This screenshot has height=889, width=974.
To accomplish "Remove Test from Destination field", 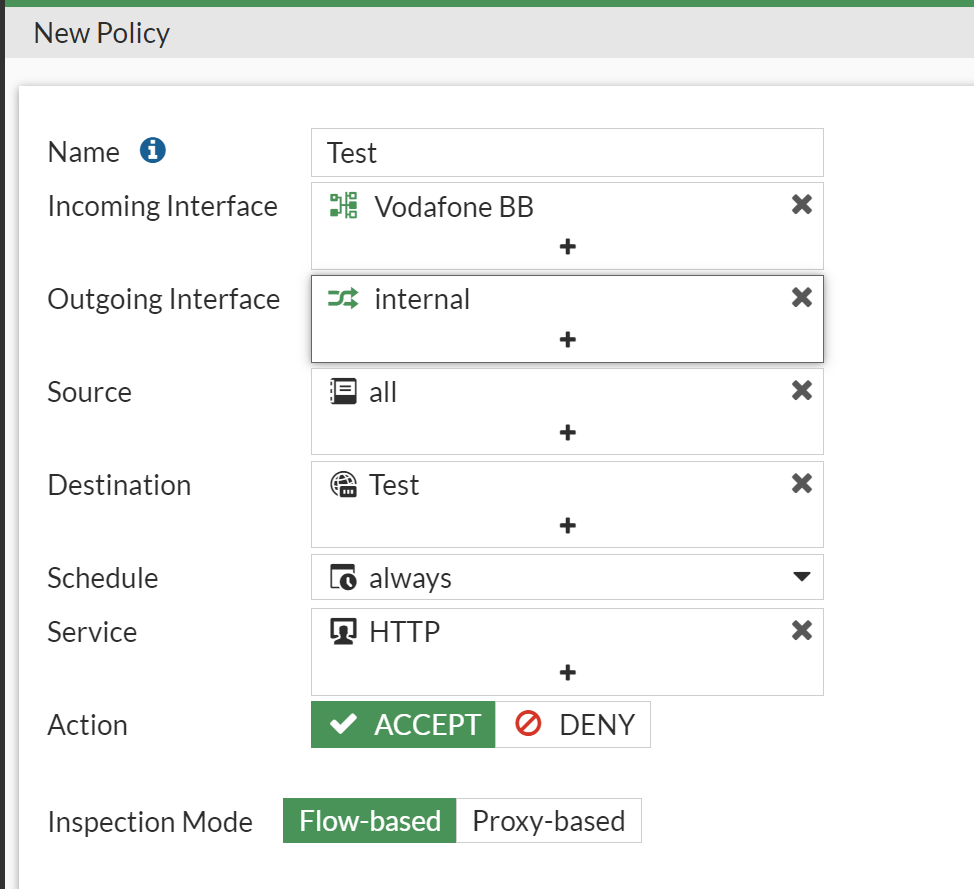I will click(x=801, y=484).
